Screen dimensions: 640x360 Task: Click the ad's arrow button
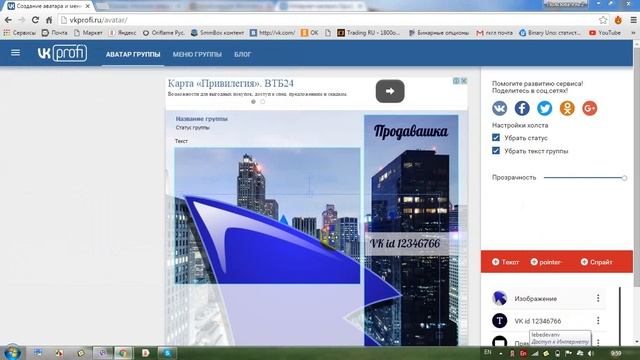click(390, 91)
